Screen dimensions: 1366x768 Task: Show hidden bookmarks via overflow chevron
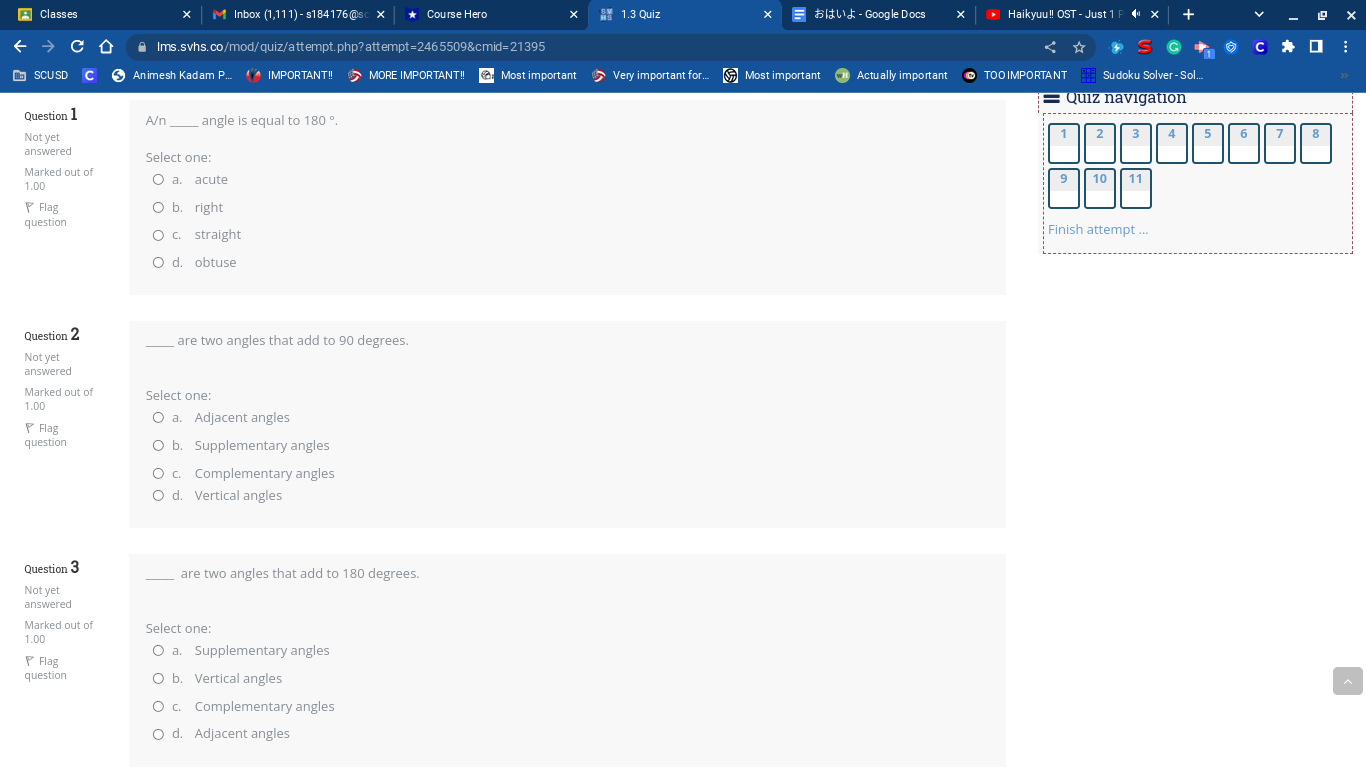[x=1344, y=75]
